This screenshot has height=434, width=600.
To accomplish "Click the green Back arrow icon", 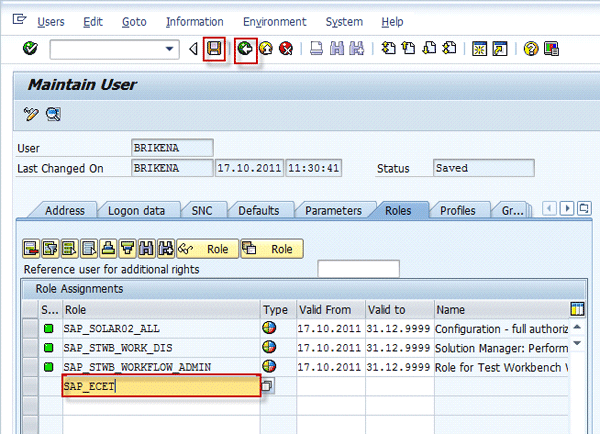I will (x=245, y=49).
